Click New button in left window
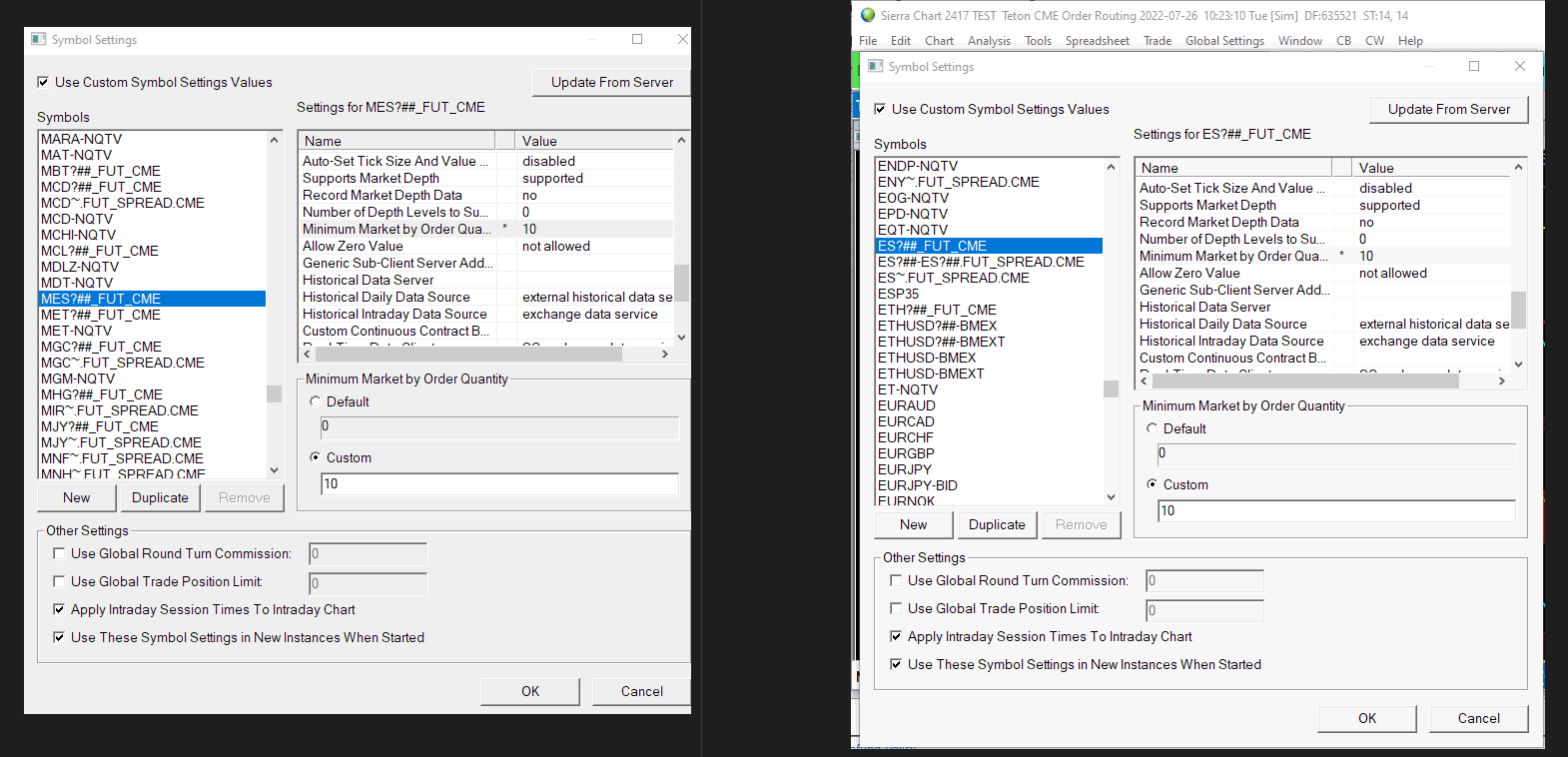The width and height of the screenshot is (1568, 757). pyautogui.click(x=77, y=497)
